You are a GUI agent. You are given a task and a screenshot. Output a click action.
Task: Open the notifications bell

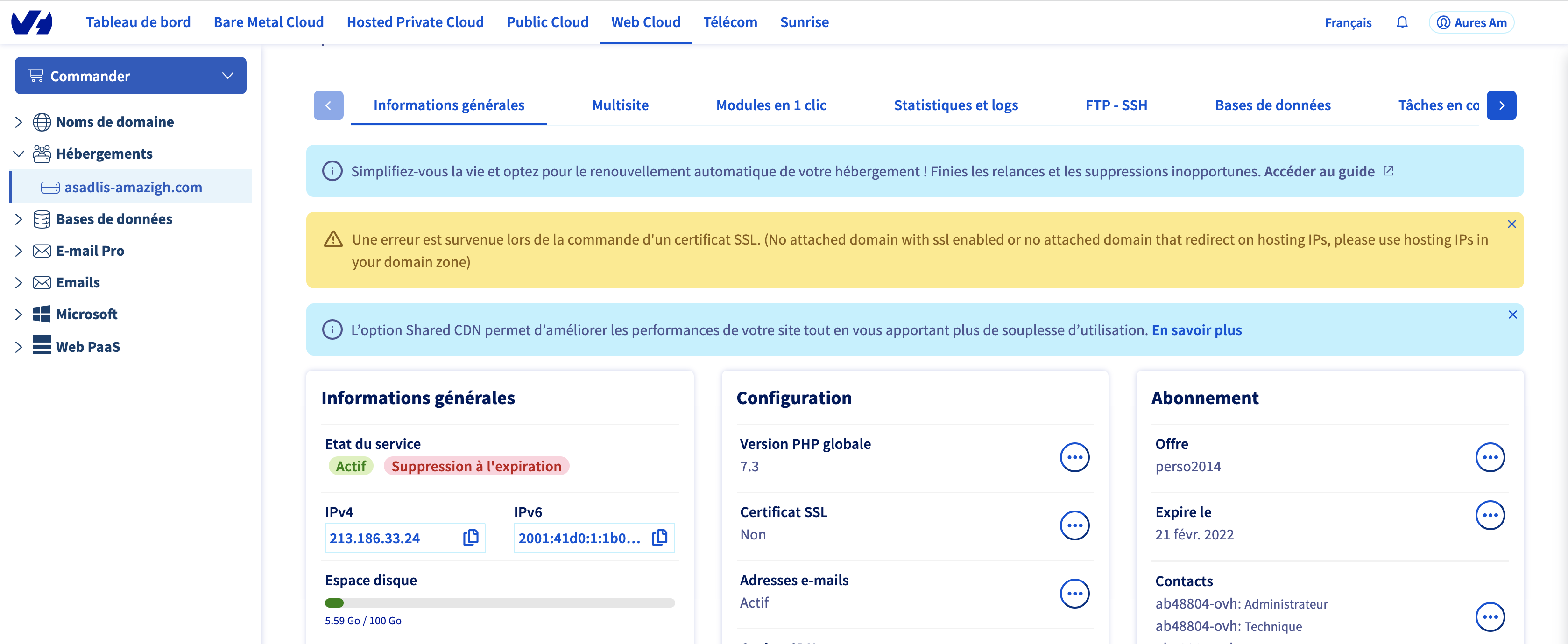pos(1402,22)
